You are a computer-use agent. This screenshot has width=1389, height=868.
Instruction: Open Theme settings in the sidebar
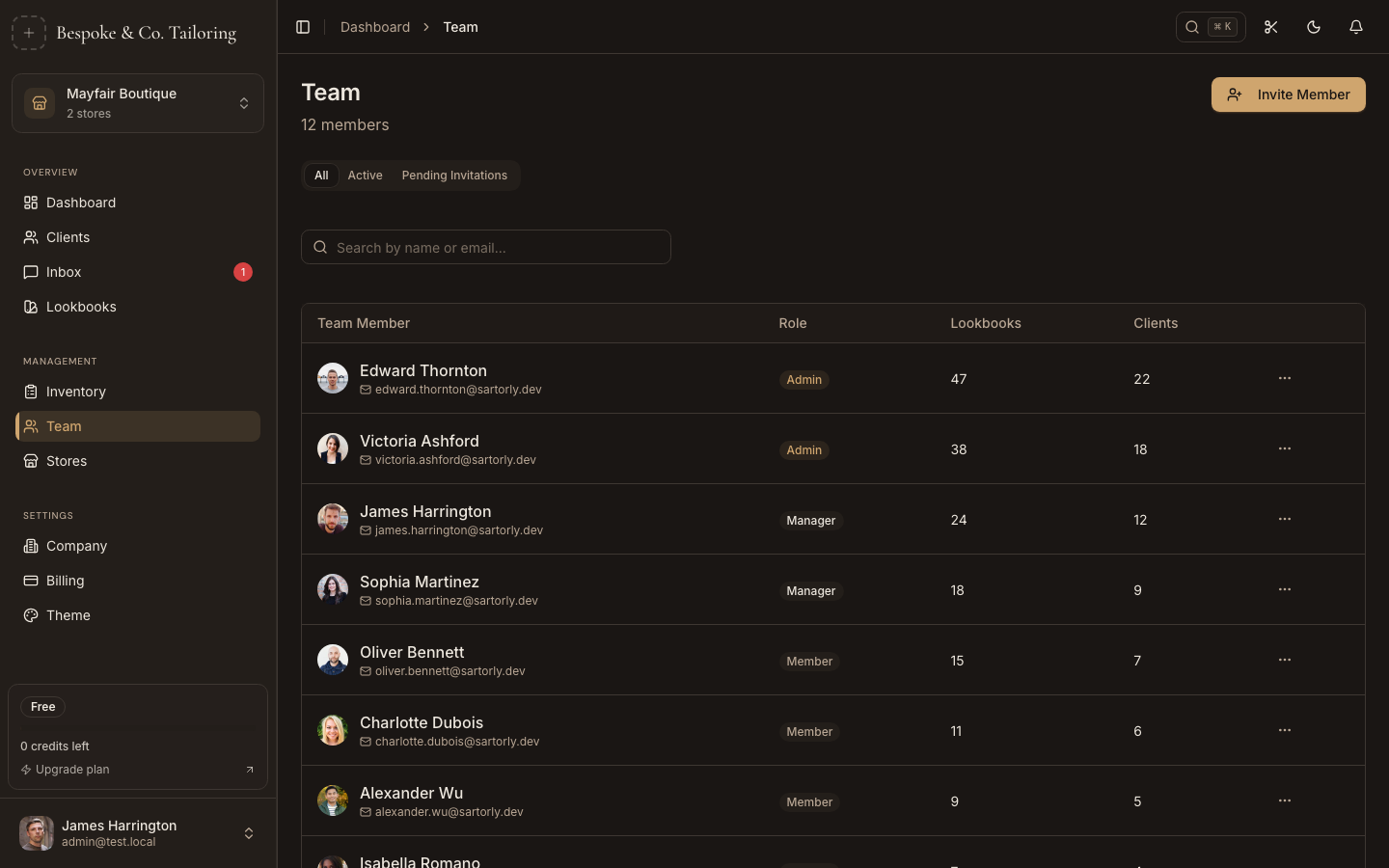click(x=68, y=615)
